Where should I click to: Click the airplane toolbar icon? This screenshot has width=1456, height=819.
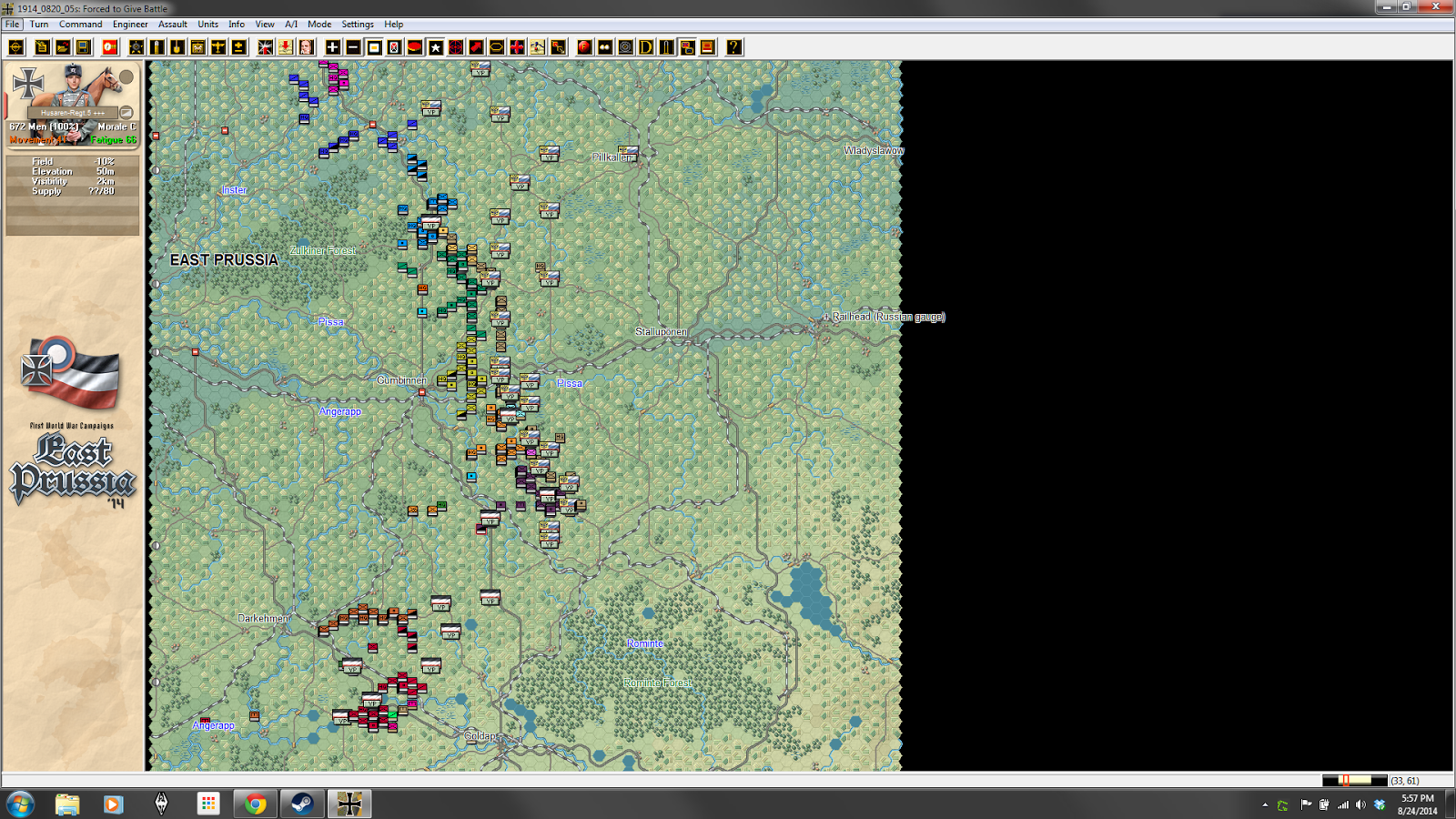218,47
